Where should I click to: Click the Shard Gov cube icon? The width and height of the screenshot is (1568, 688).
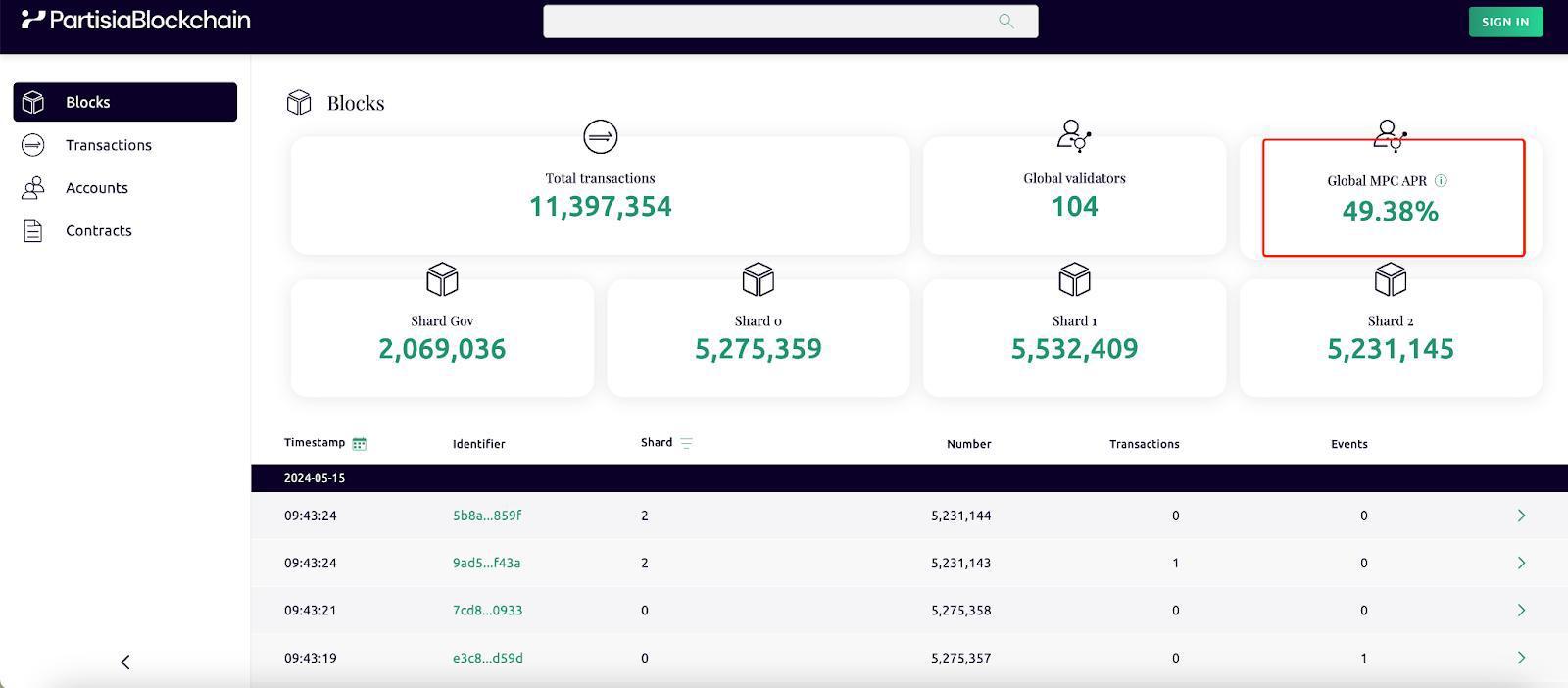pyautogui.click(x=442, y=279)
